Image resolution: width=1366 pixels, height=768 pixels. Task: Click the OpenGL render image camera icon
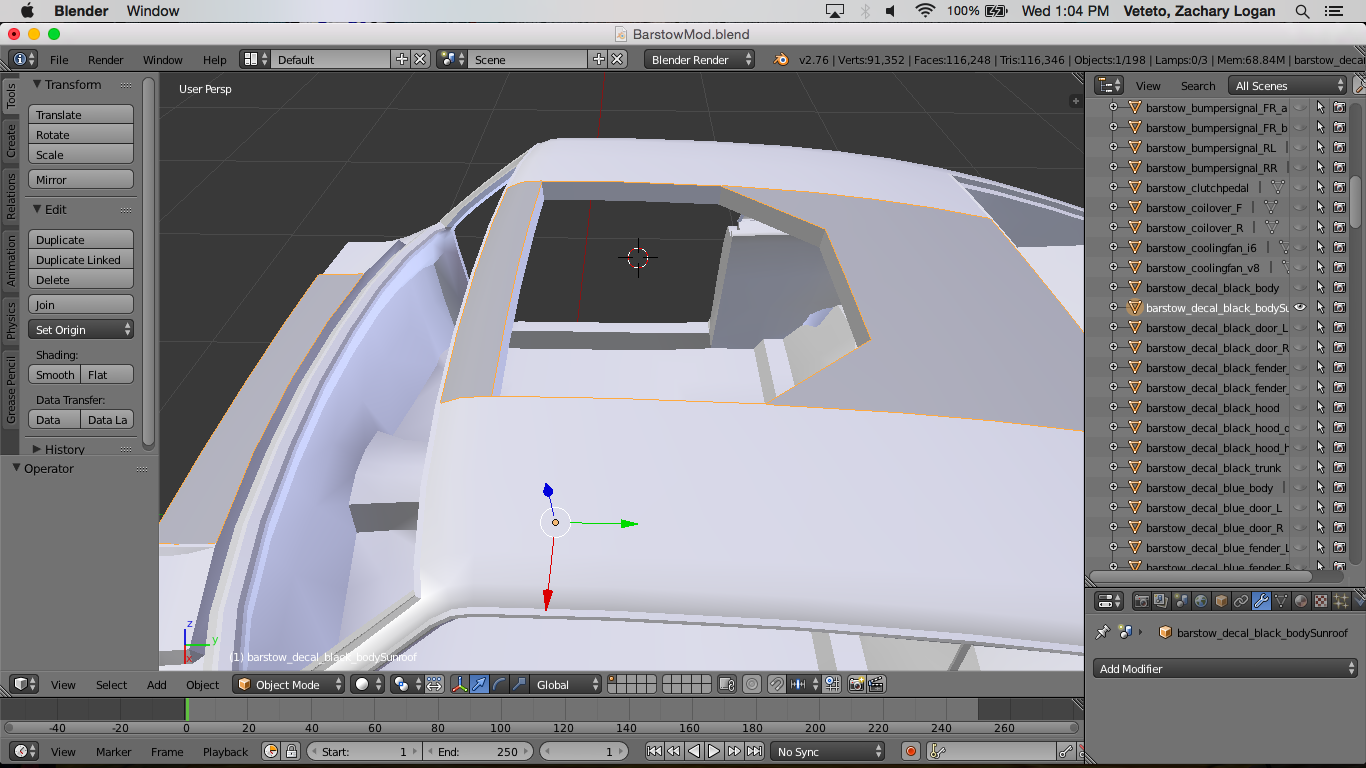click(x=856, y=684)
